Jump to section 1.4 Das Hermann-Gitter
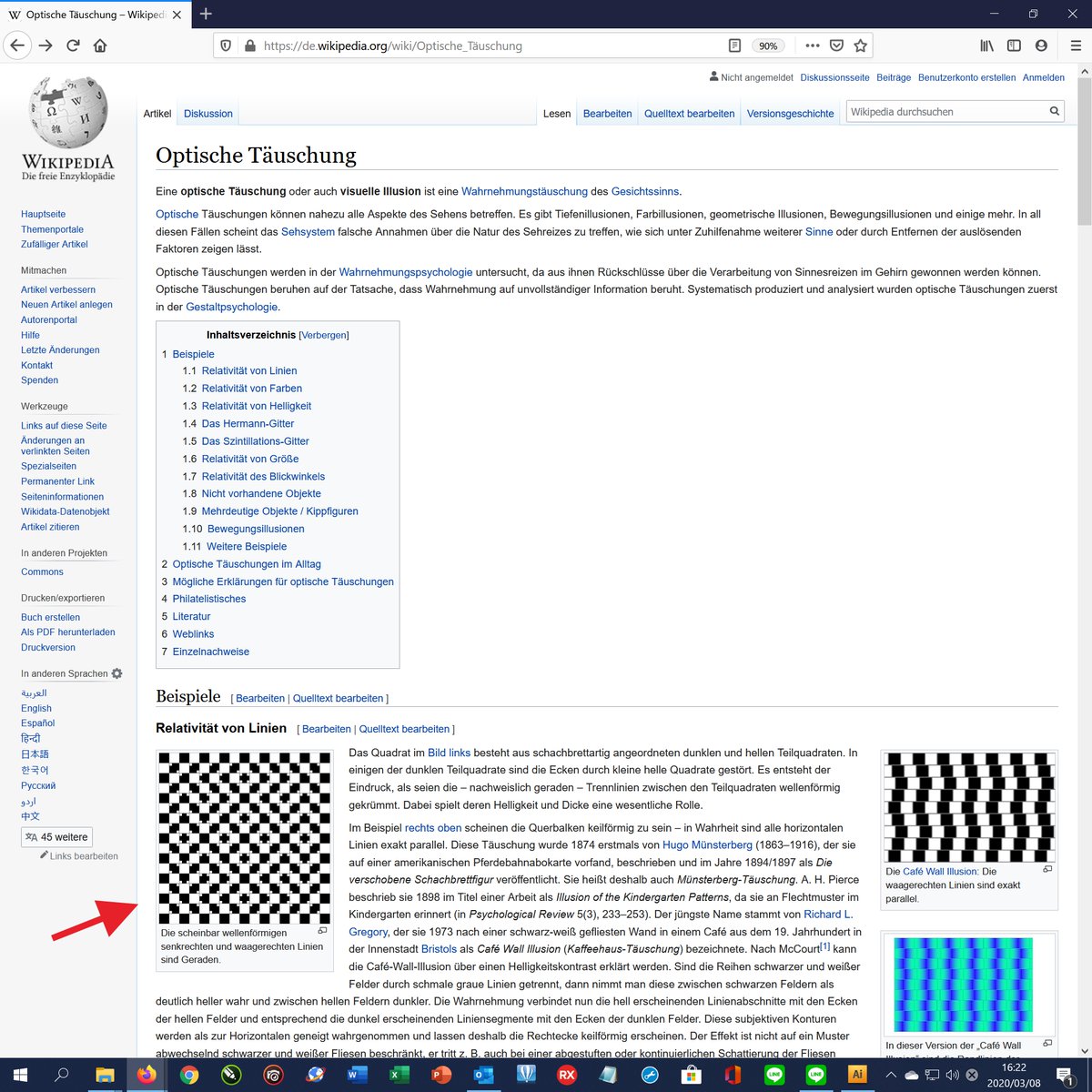The height and width of the screenshot is (1092, 1092). tap(248, 423)
